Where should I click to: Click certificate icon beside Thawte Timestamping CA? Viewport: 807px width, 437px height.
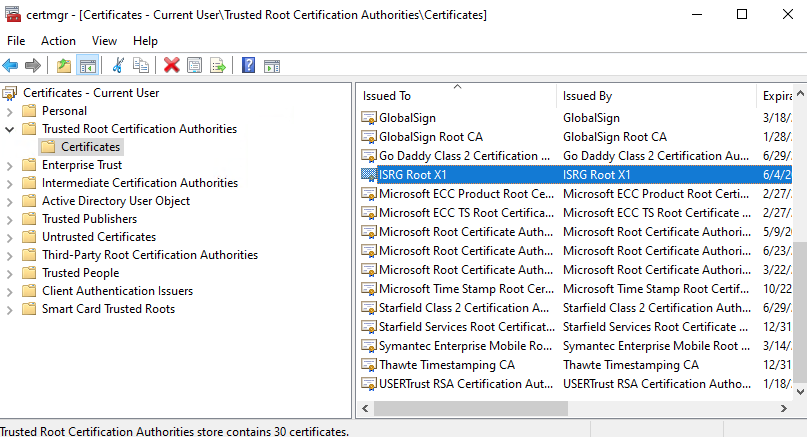[369, 365]
